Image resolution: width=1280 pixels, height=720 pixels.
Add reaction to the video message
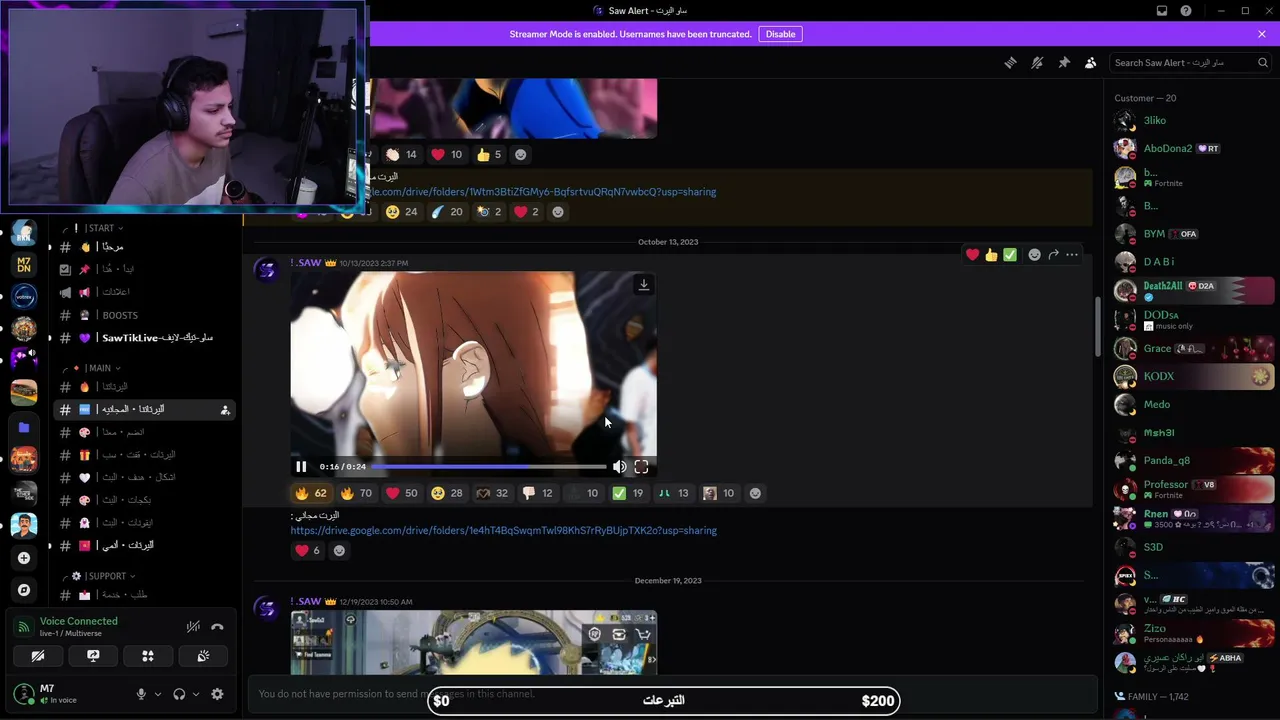[x=755, y=493]
